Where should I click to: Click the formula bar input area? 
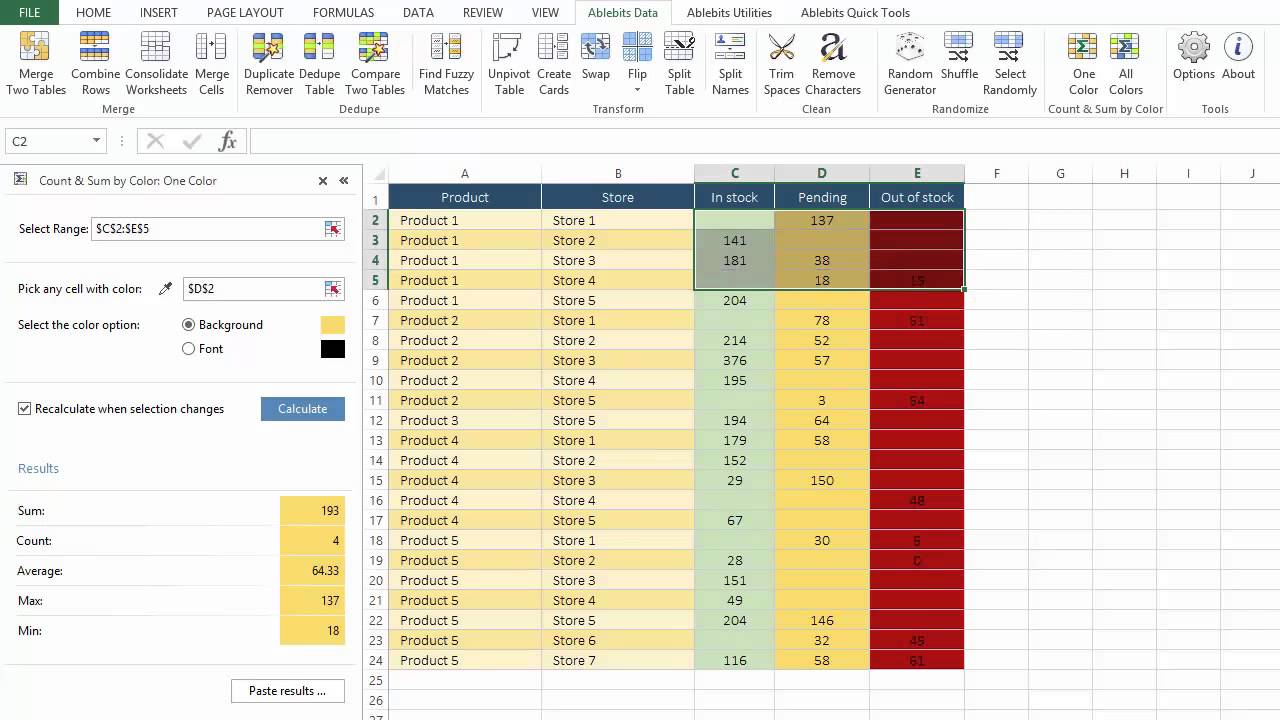[764, 141]
